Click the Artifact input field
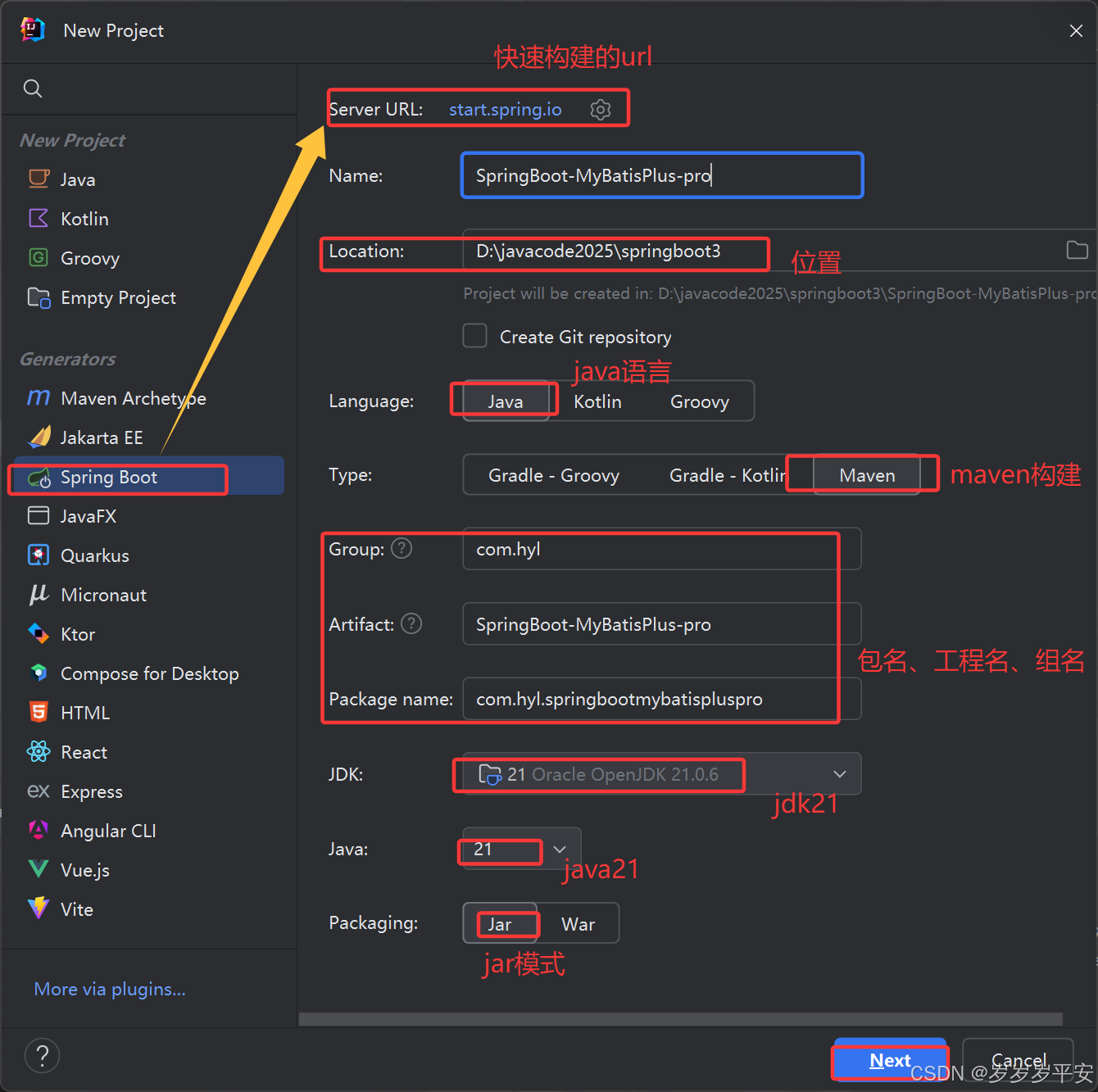 click(662, 624)
